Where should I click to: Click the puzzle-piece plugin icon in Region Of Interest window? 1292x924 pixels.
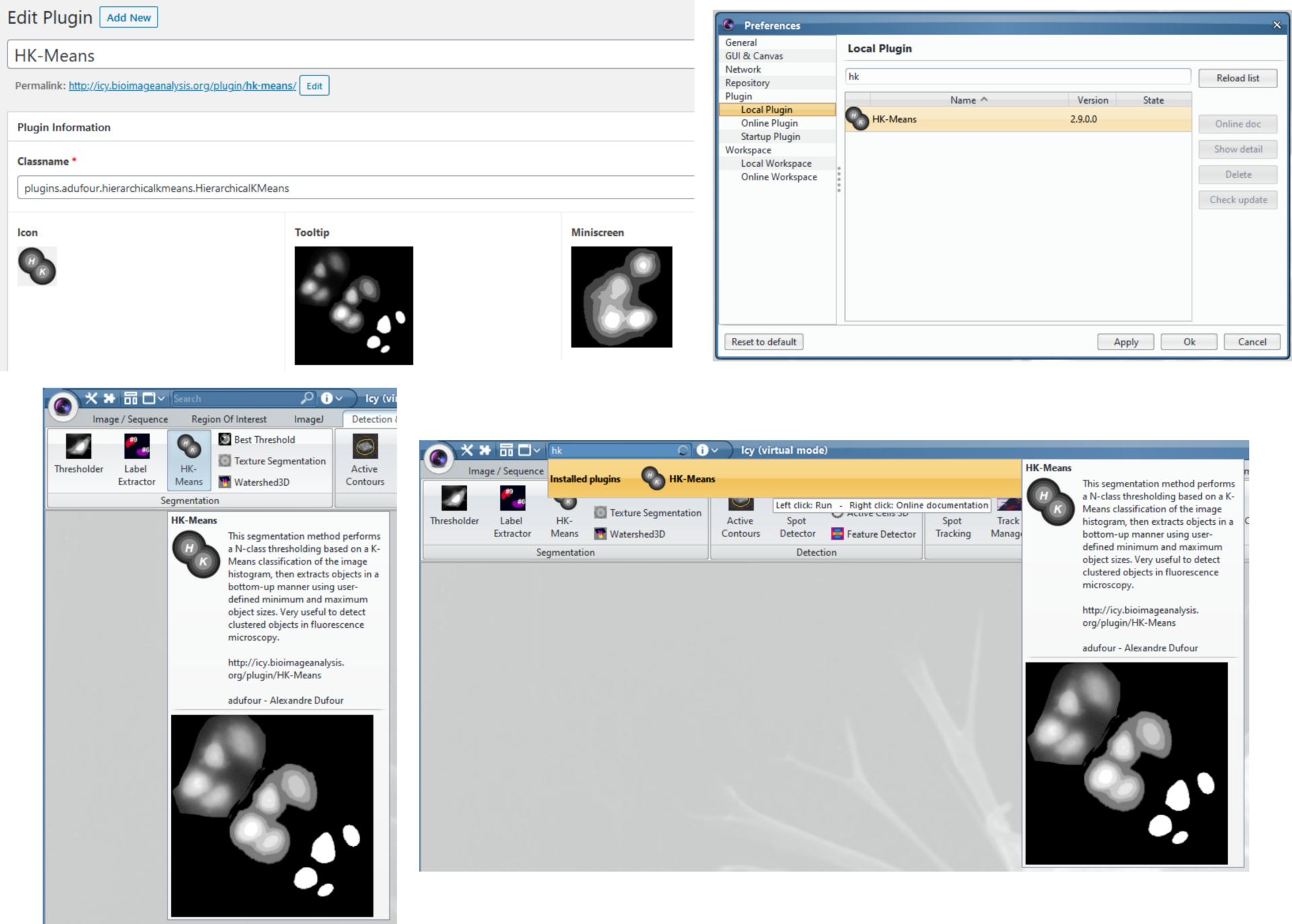tap(109, 398)
